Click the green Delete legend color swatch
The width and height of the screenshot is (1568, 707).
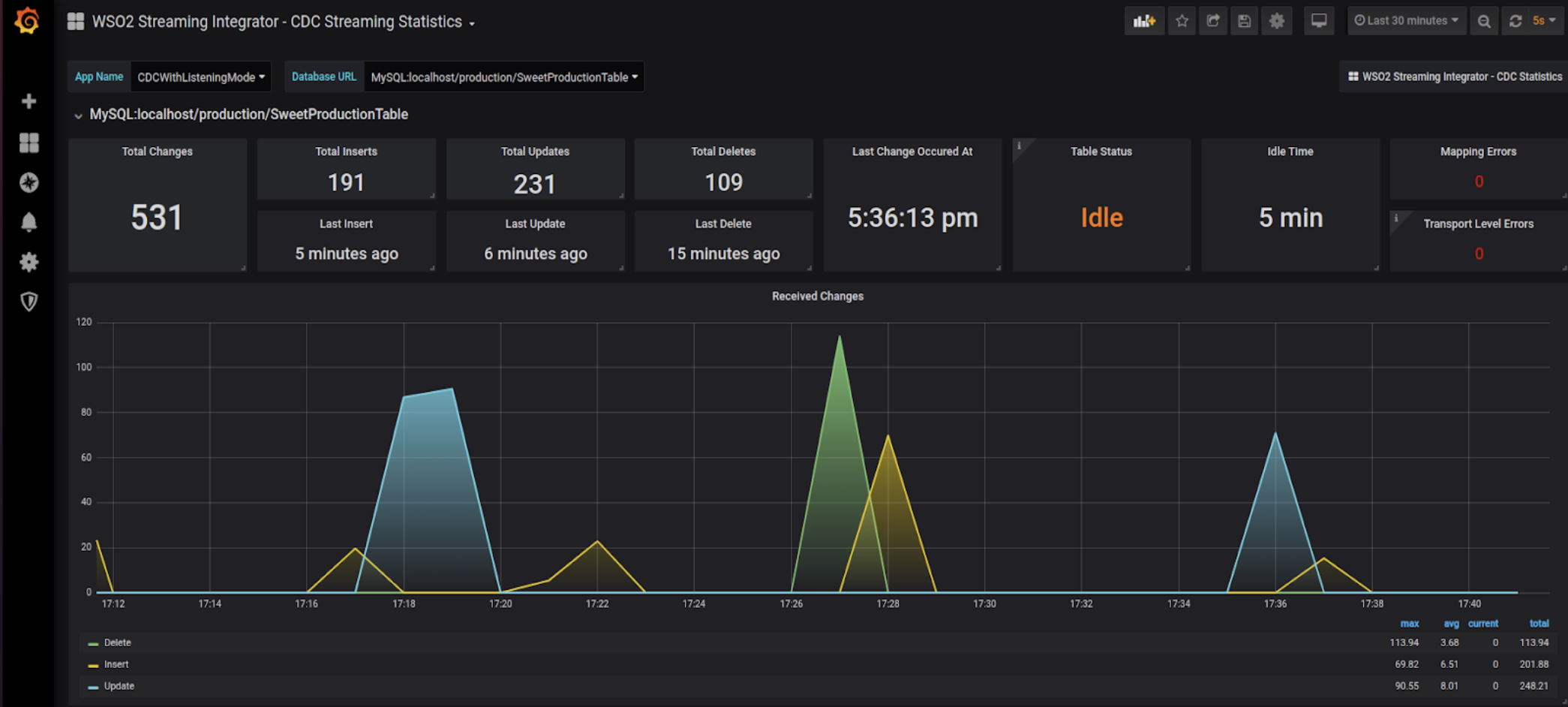click(93, 644)
